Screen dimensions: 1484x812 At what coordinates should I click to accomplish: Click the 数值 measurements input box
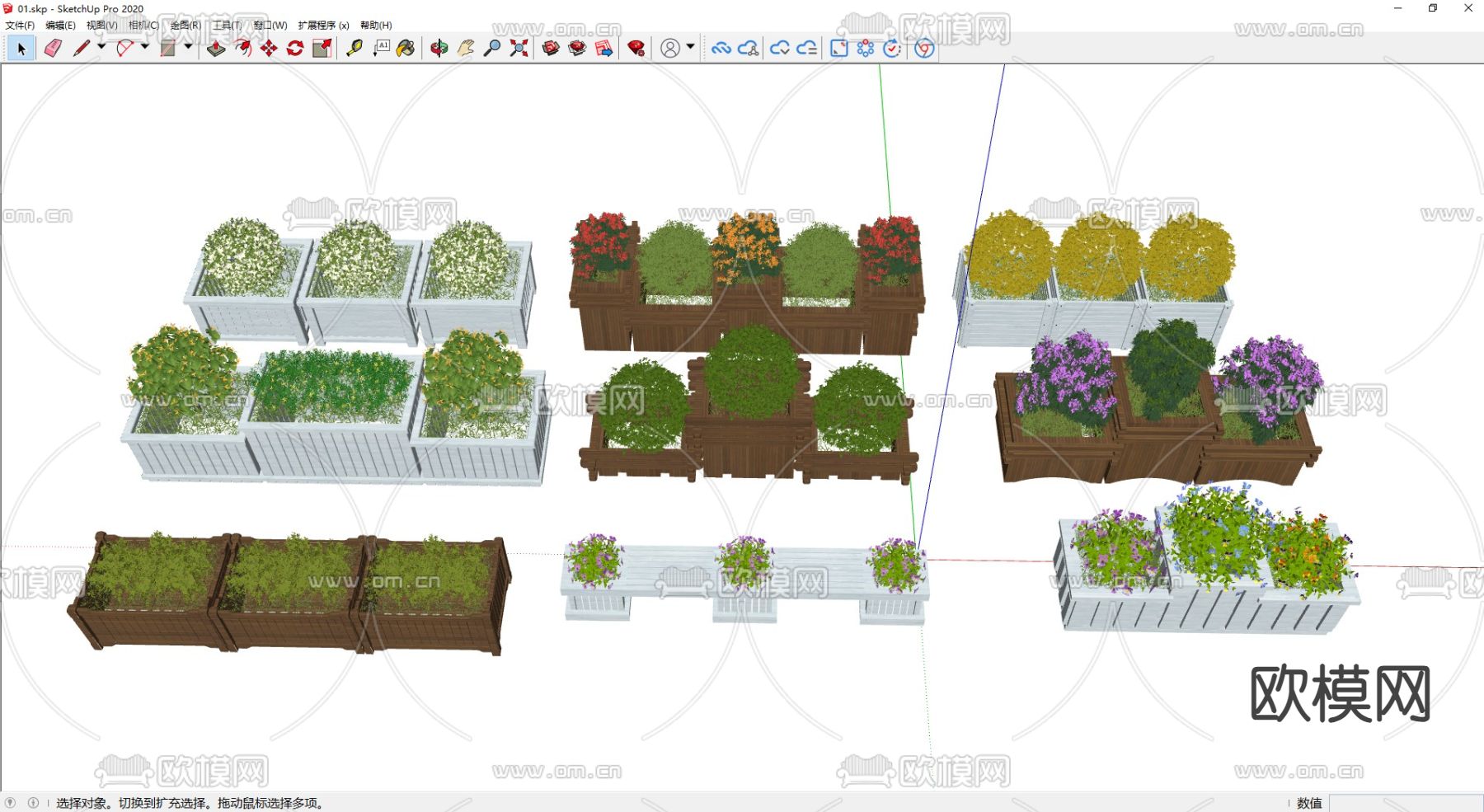1406,803
